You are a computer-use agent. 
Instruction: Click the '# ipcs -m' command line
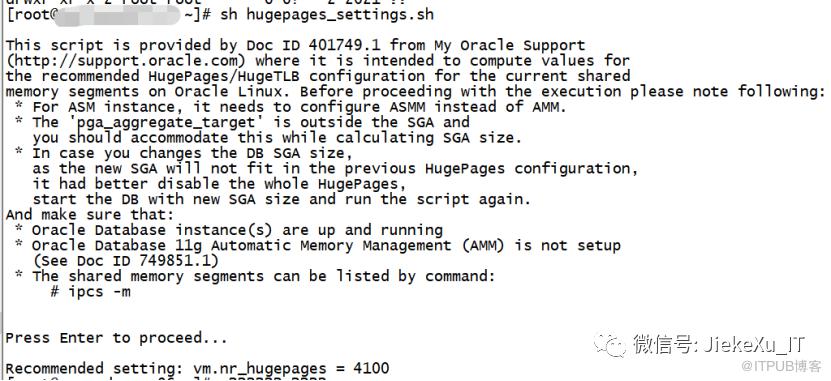(x=90, y=291)
